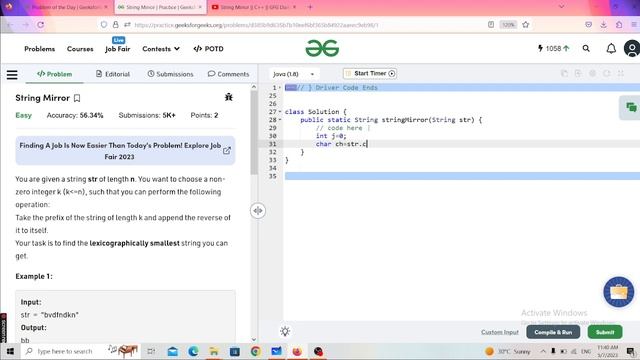Viewport: 640px width, 360px height.
Task: Expand the Contests dropdown
Action: coord(161,49)
